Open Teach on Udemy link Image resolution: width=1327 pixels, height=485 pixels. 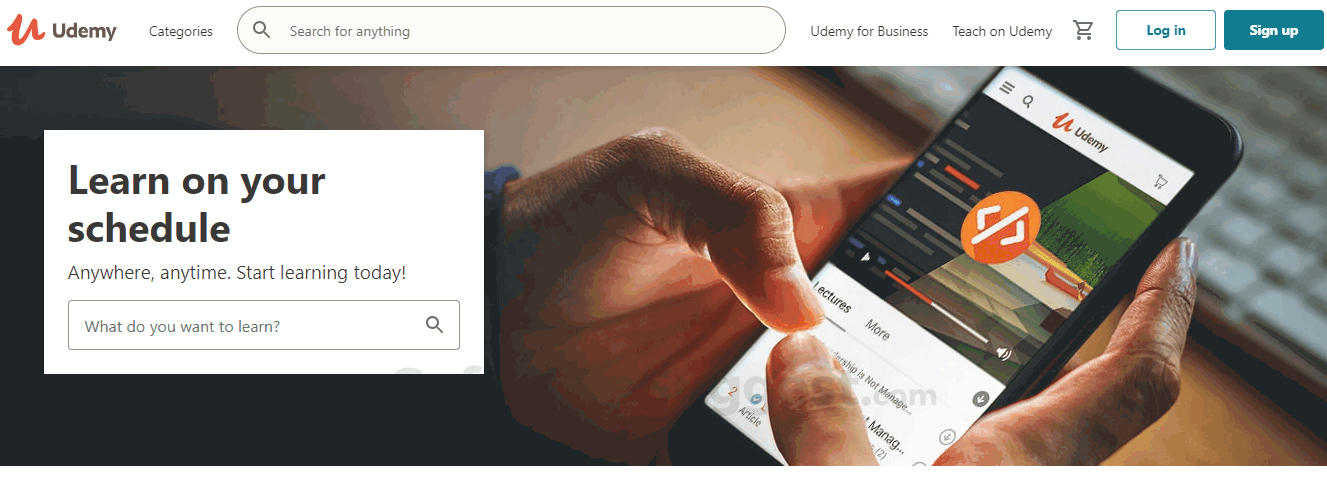tap(1002, 31)
